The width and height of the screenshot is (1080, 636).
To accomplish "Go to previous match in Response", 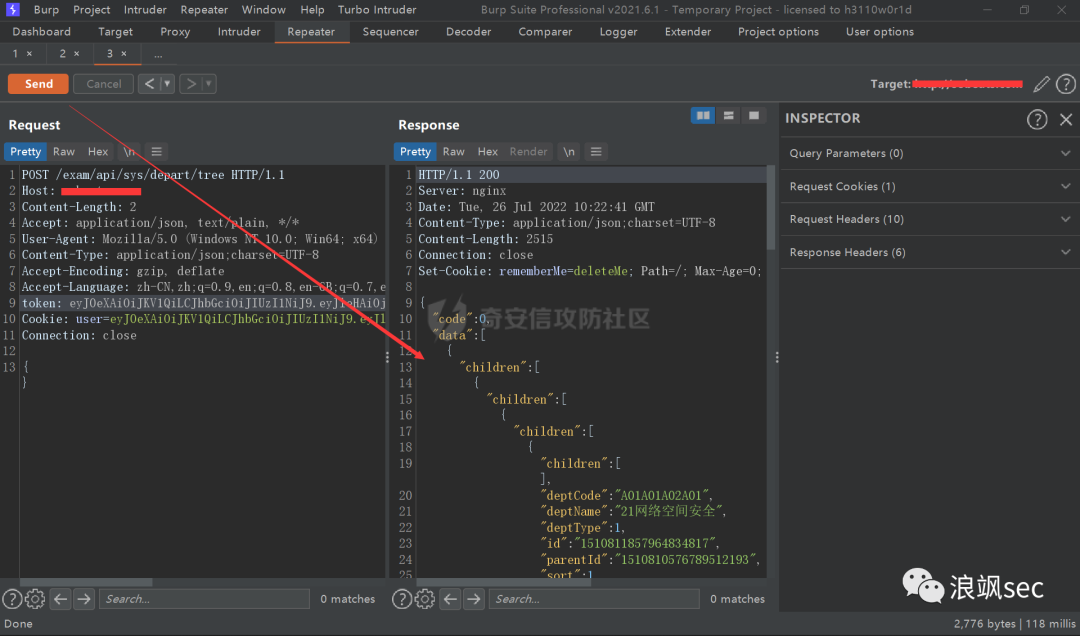I will coord(450,599).
